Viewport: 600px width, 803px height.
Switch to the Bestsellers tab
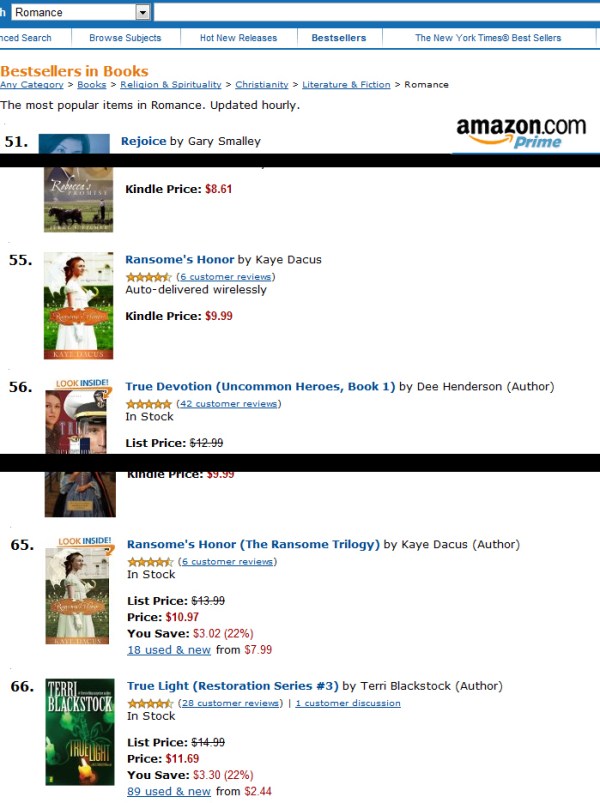tap(339, 38)
